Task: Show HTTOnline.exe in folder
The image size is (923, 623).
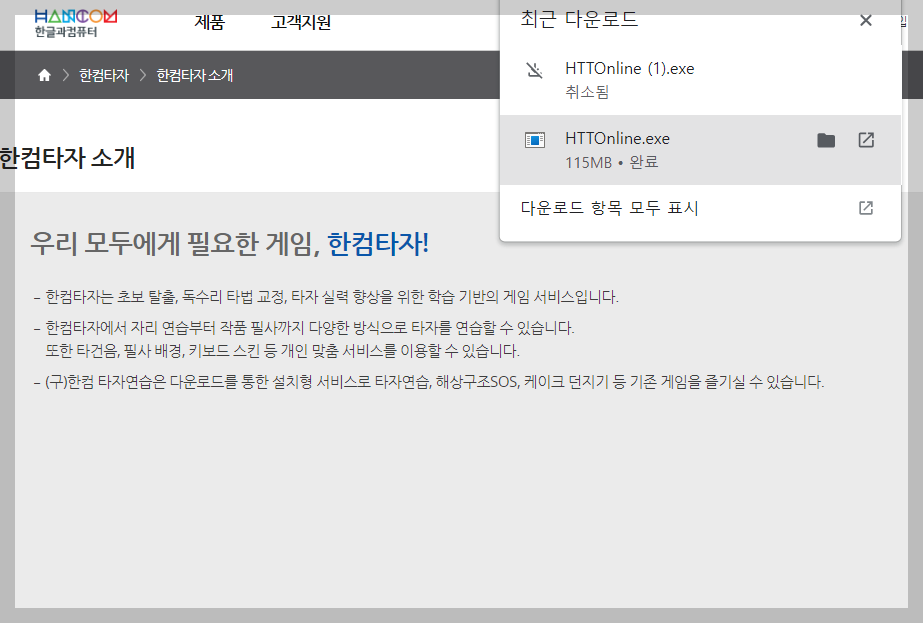Action: point(826,140)
